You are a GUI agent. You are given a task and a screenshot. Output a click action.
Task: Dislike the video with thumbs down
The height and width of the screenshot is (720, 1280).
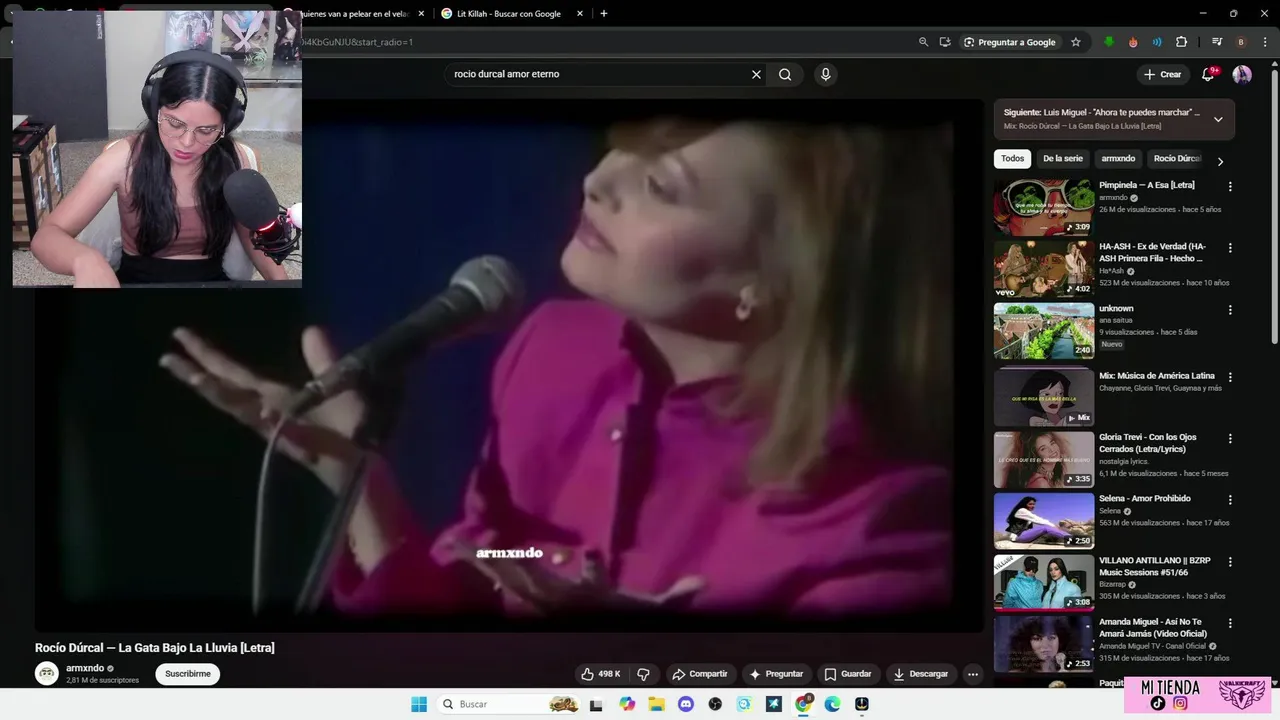(644, 674)
